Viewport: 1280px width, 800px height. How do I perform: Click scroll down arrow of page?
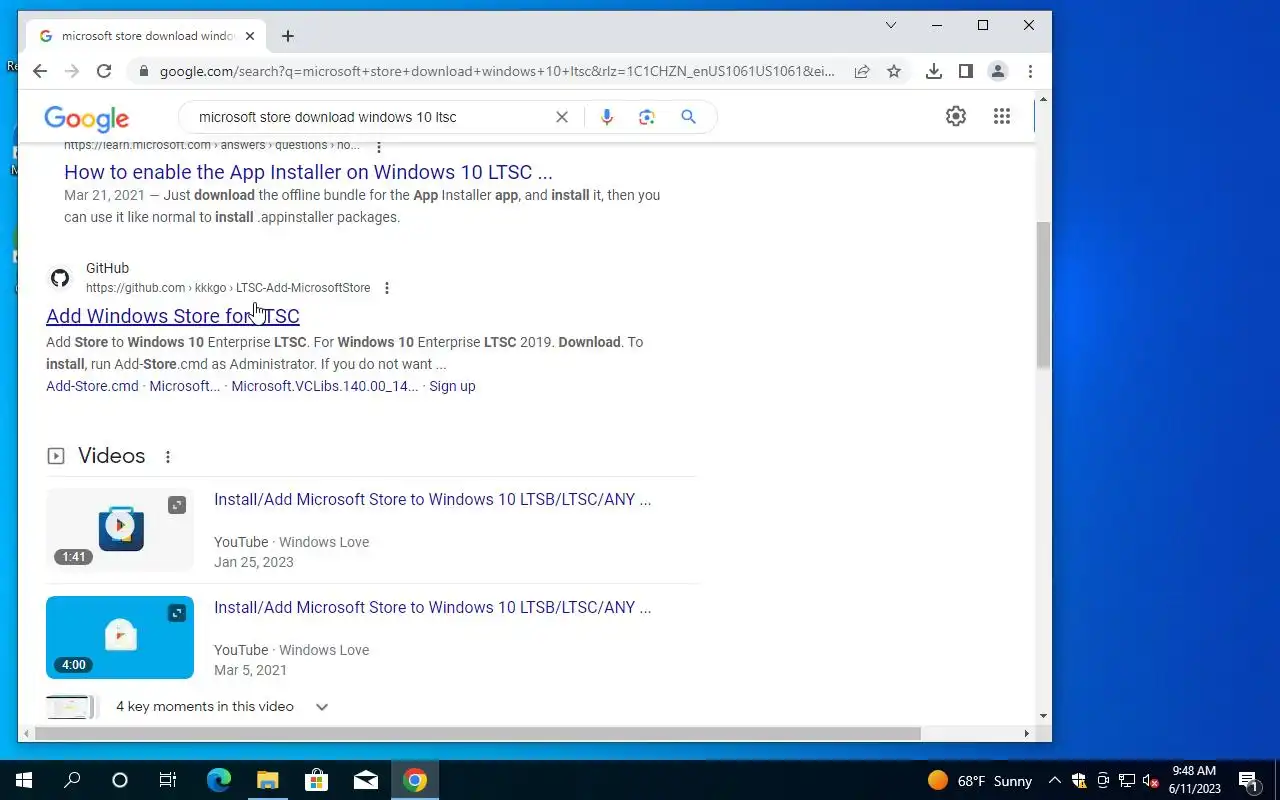(x=1044, y=716)
